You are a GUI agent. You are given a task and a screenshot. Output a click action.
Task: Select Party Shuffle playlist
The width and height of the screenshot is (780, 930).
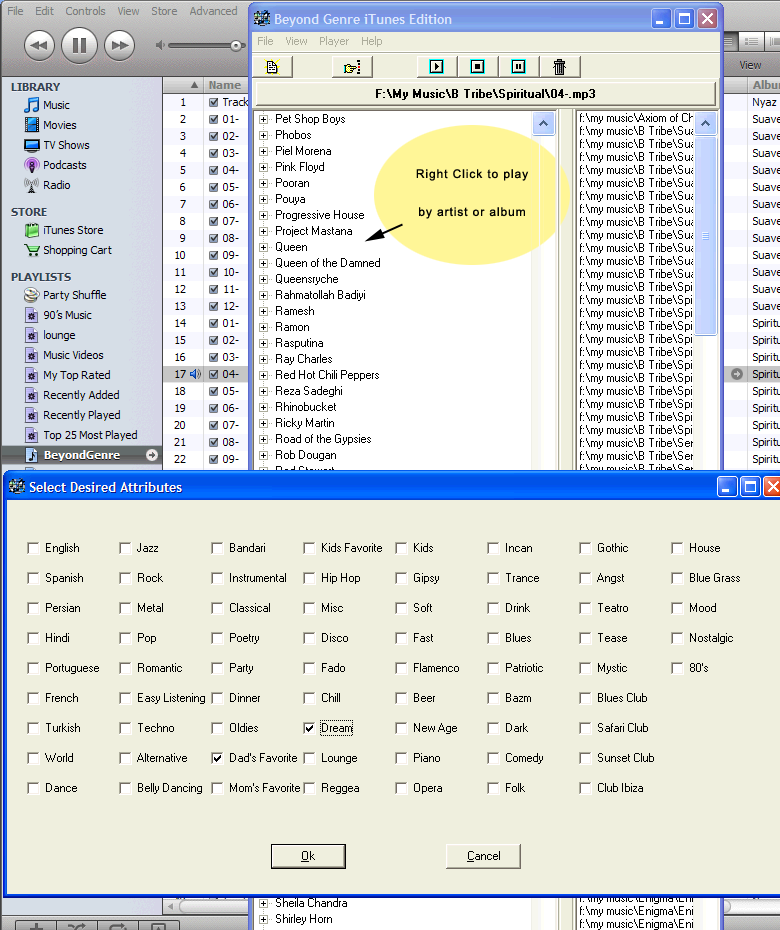pos(75,295)
